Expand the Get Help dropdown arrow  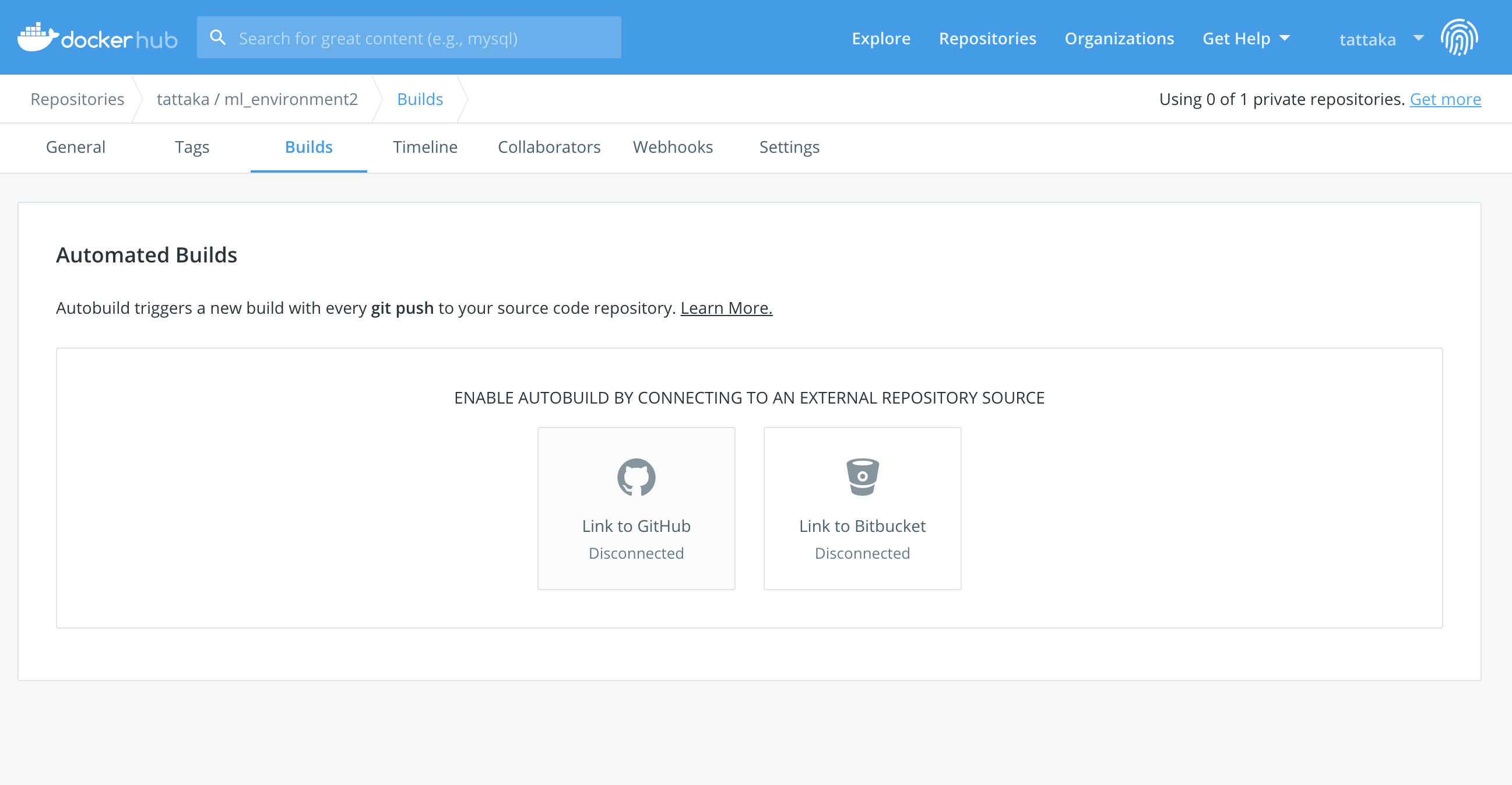1284,38
